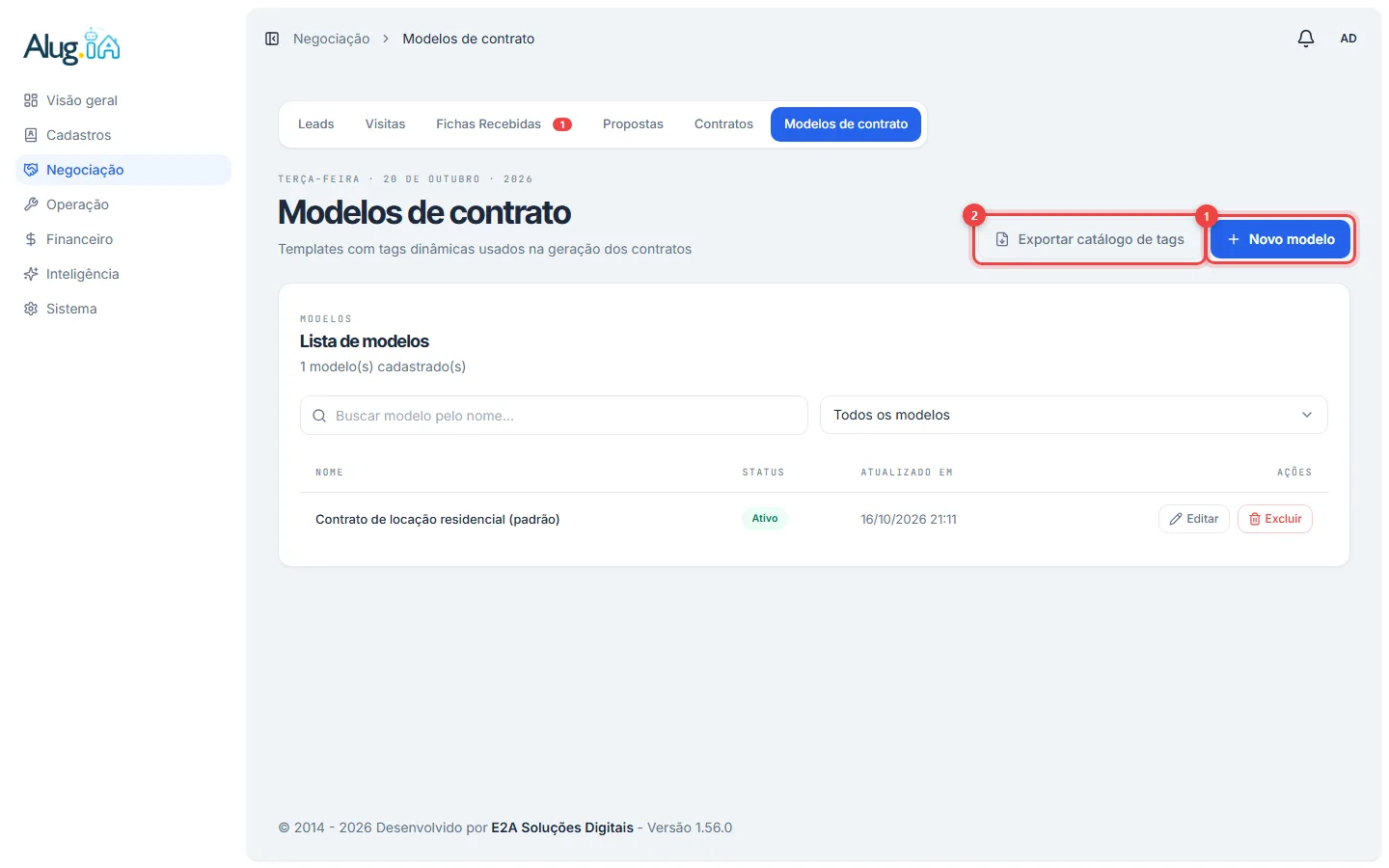This screenshot has height=868, width=1389.
Task: Click Exportar catálogo de tags button
Action: [1089, 239]
